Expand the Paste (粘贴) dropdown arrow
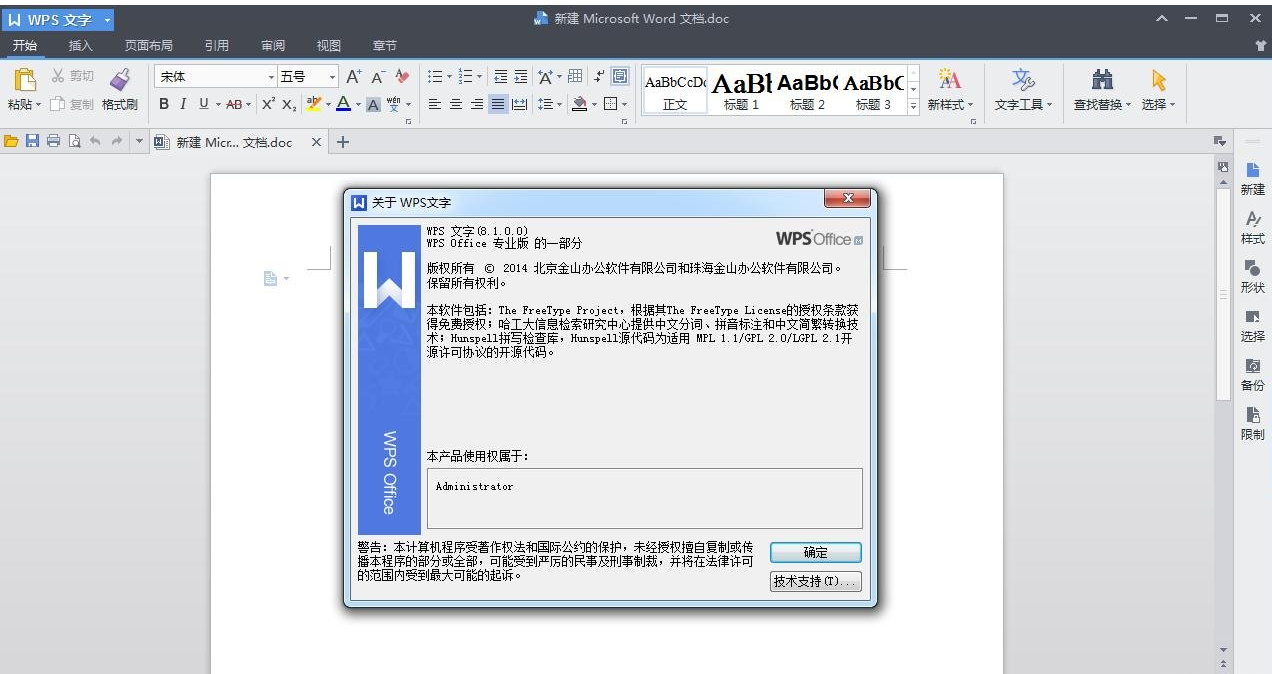1272x674 pixels. tap(38, 105)
